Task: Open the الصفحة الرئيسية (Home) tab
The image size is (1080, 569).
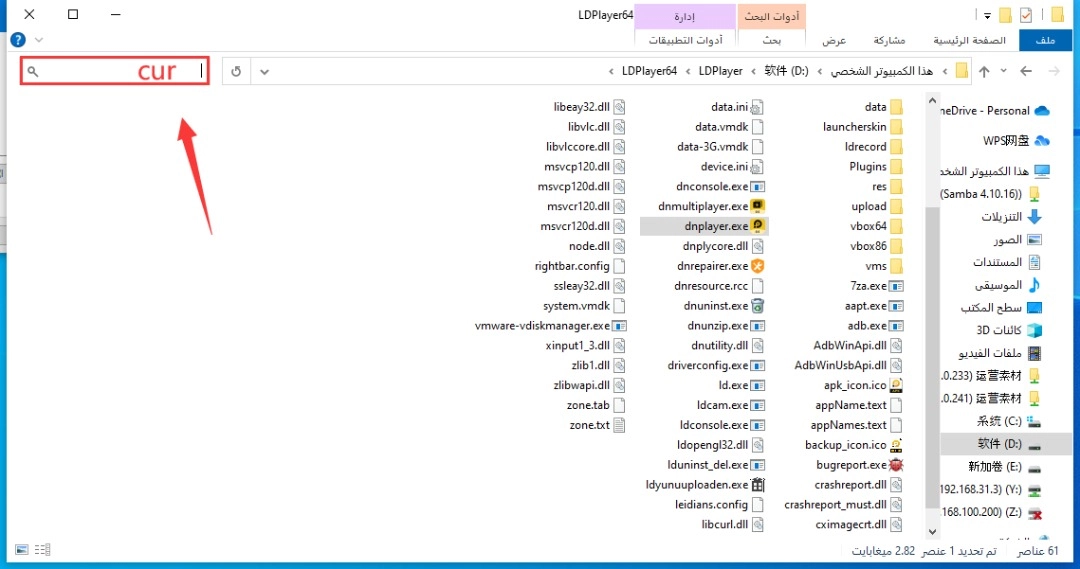Action: tap(969, 40)
